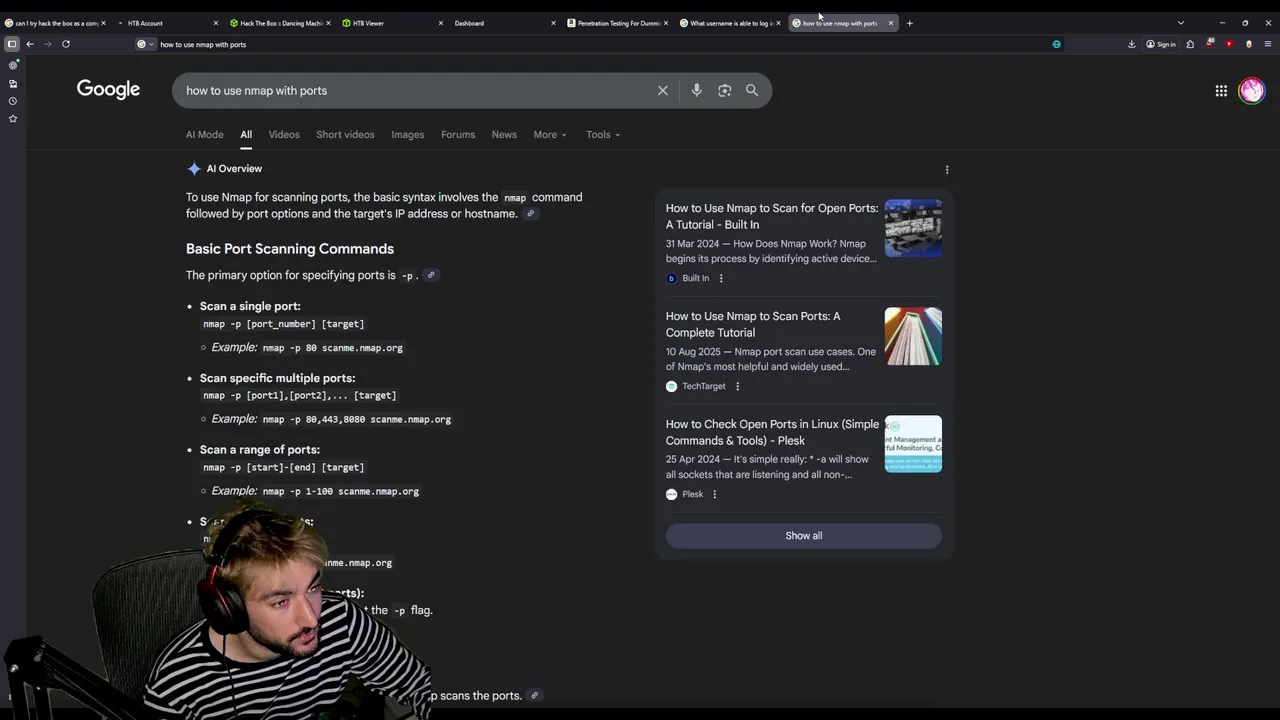This screenshot has height=720, width=1280.
Task: Open the Google account avatar
Action: point(1251,90)
